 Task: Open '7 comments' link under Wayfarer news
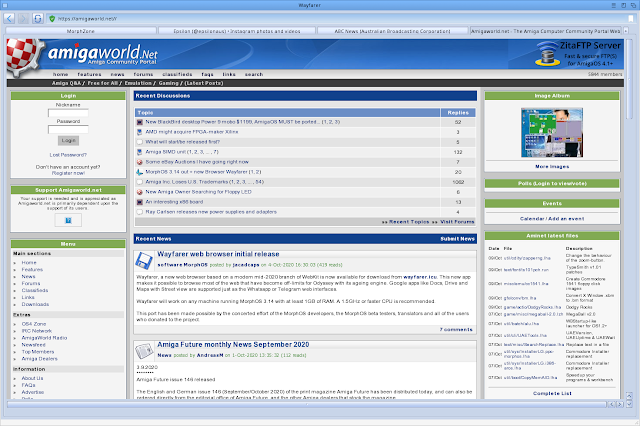point(456,329)
